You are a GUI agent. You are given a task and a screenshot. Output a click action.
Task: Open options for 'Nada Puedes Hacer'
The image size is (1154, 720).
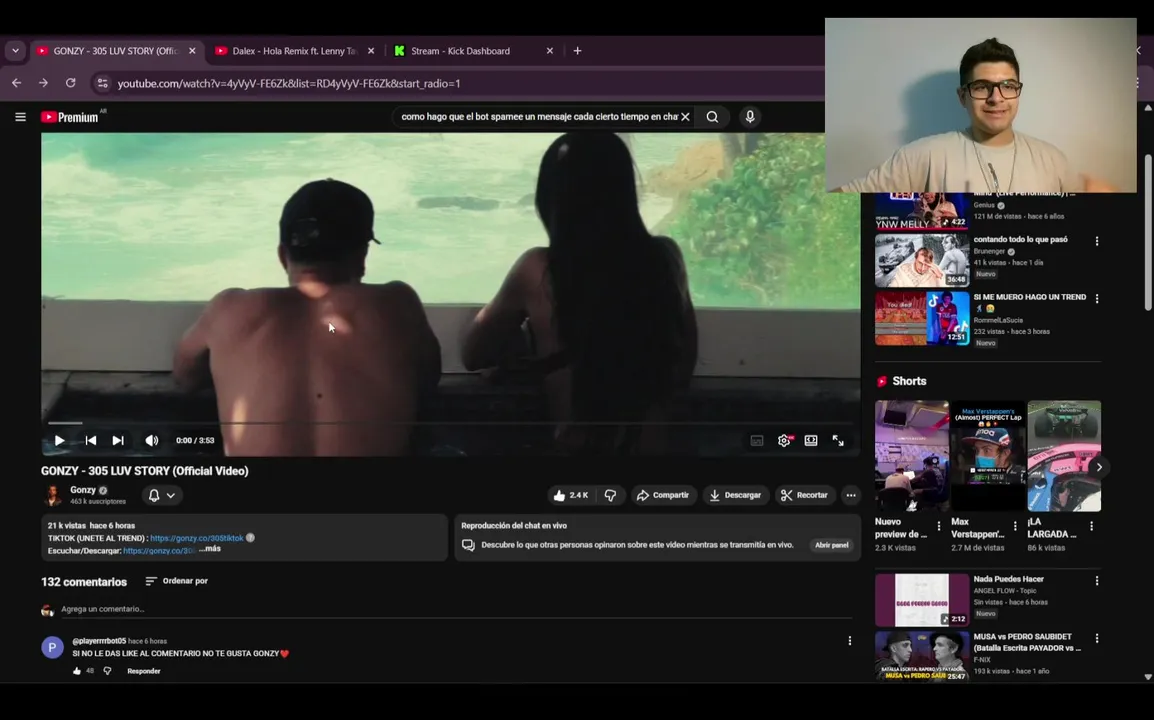point(1097,581)
